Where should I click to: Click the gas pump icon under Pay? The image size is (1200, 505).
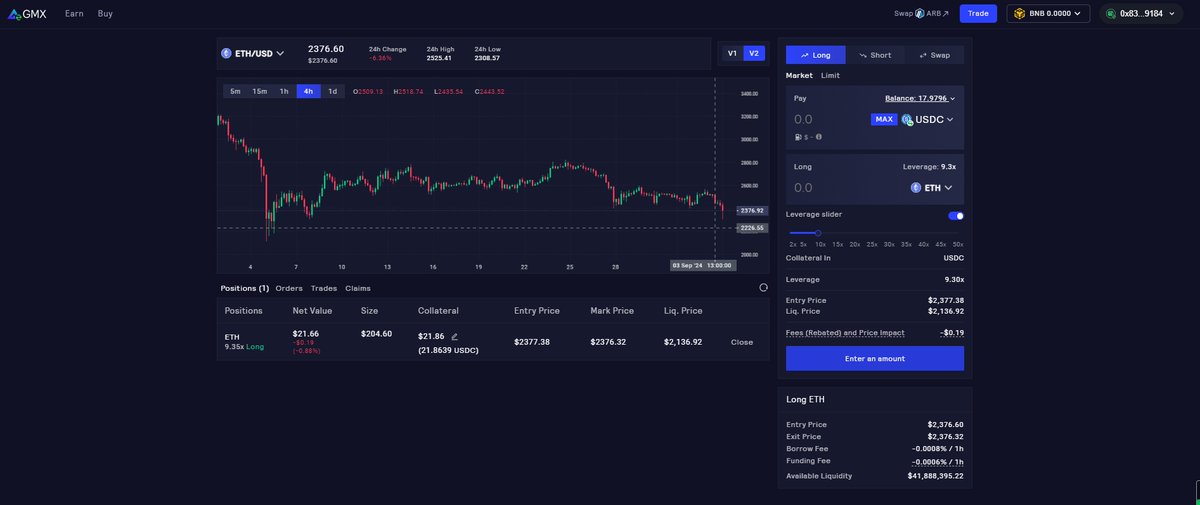pyautogui.click(x=798, y=137)
